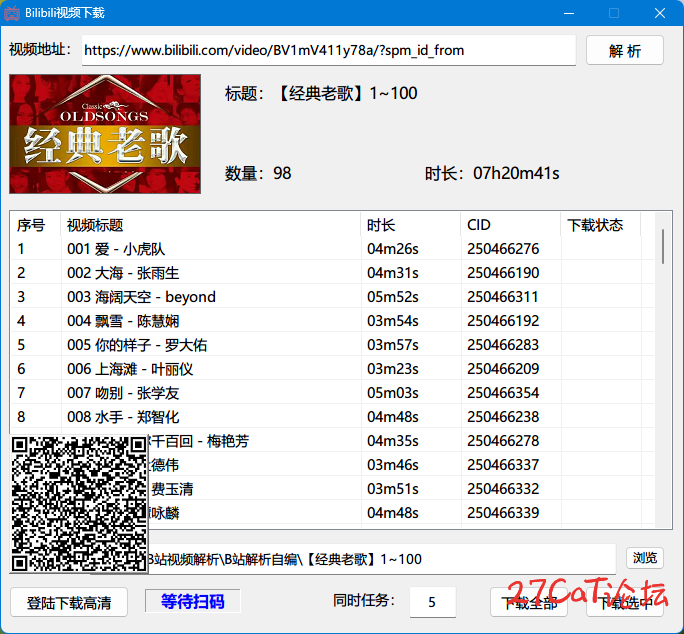Click CID cell 250466192

tap(503, 321)
